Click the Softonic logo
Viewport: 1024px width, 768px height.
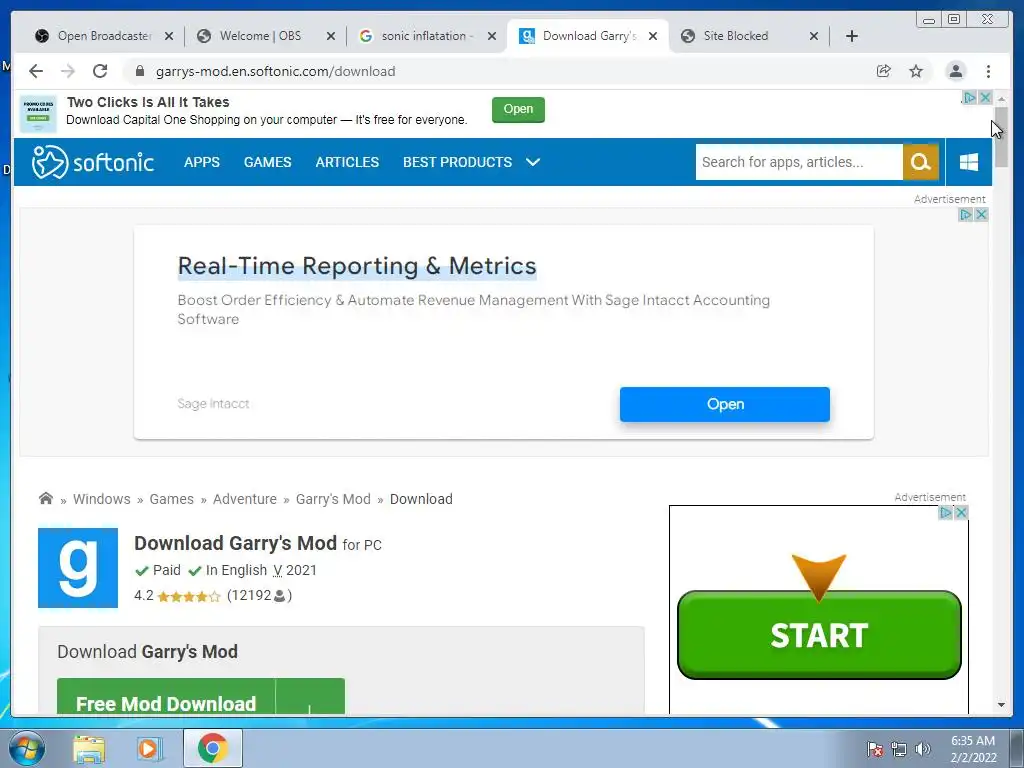click(93, 162)
